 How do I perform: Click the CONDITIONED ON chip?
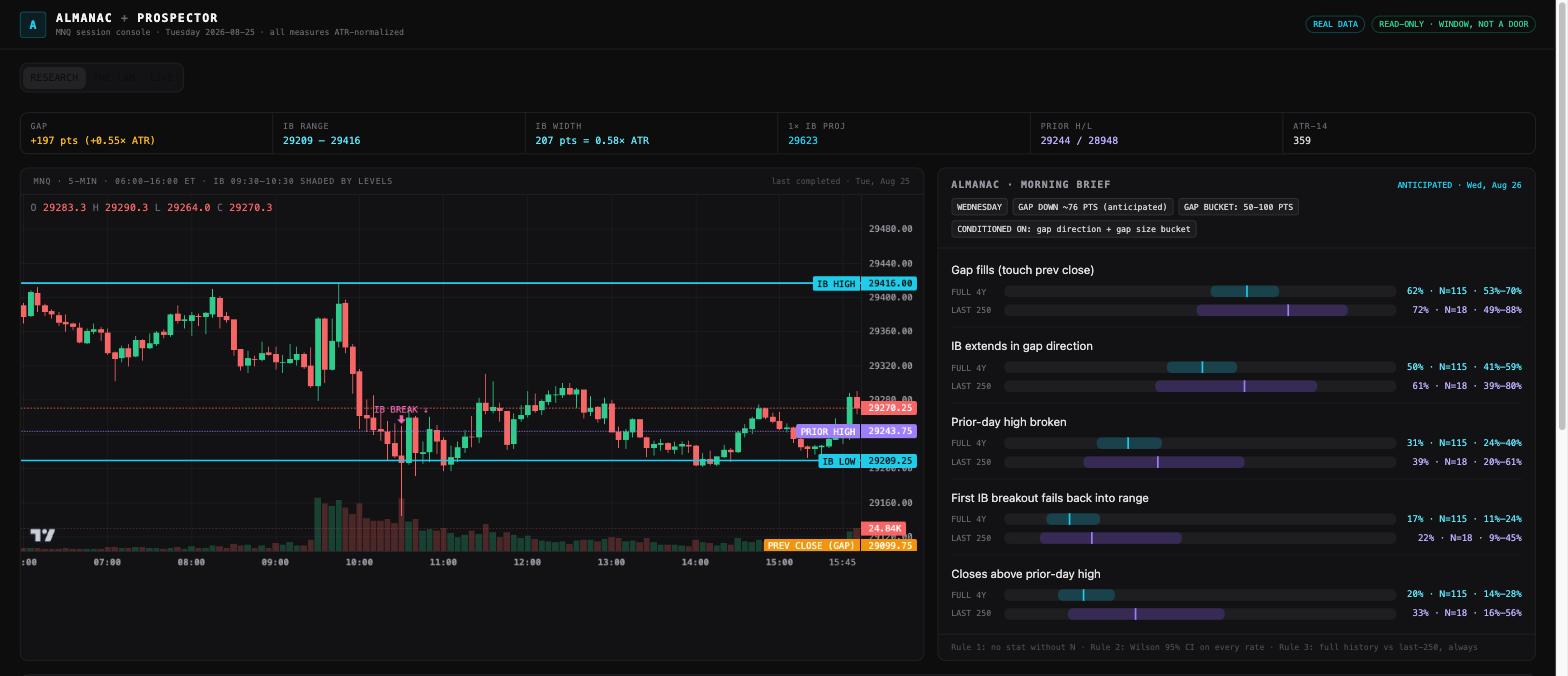pos(1073,229)
